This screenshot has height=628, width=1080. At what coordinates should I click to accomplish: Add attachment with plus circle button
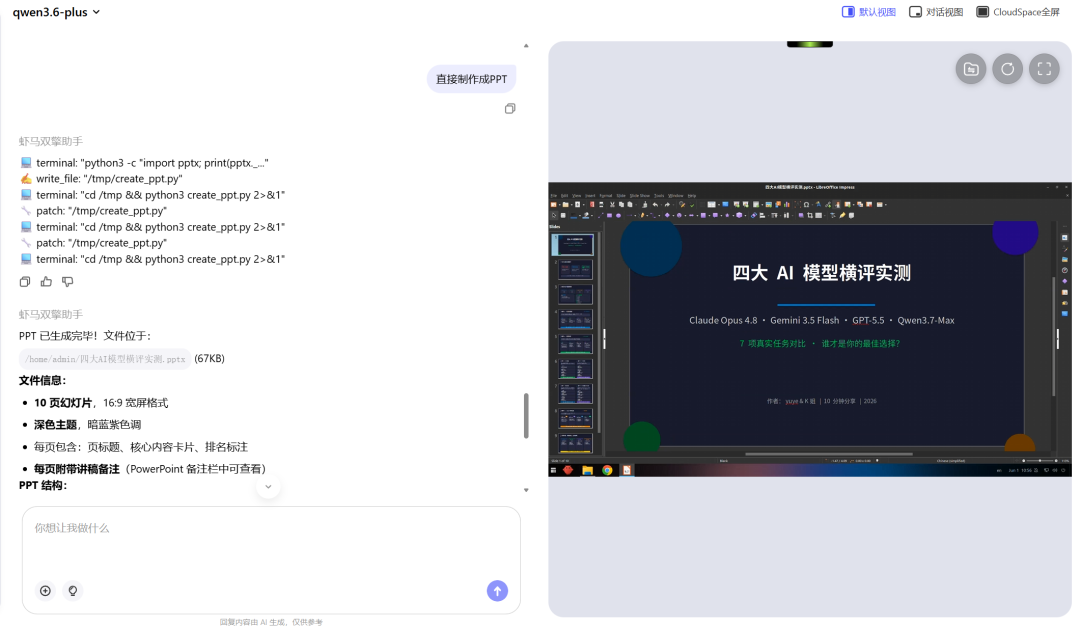tap(45, 591)
